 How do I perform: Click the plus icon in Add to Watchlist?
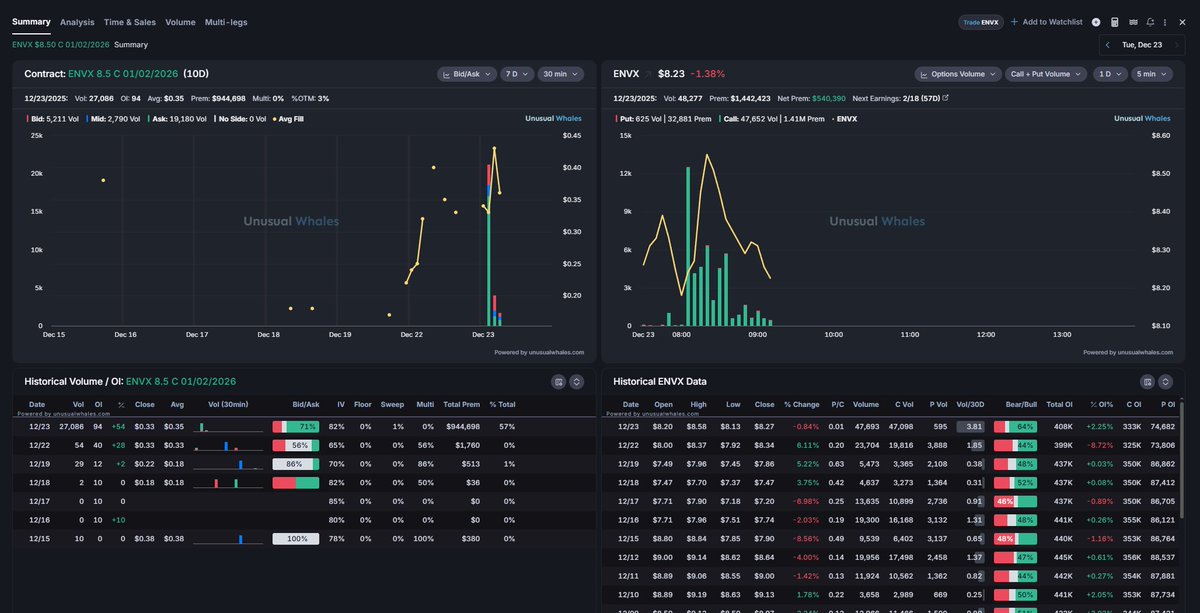(x=1014, y=22)
